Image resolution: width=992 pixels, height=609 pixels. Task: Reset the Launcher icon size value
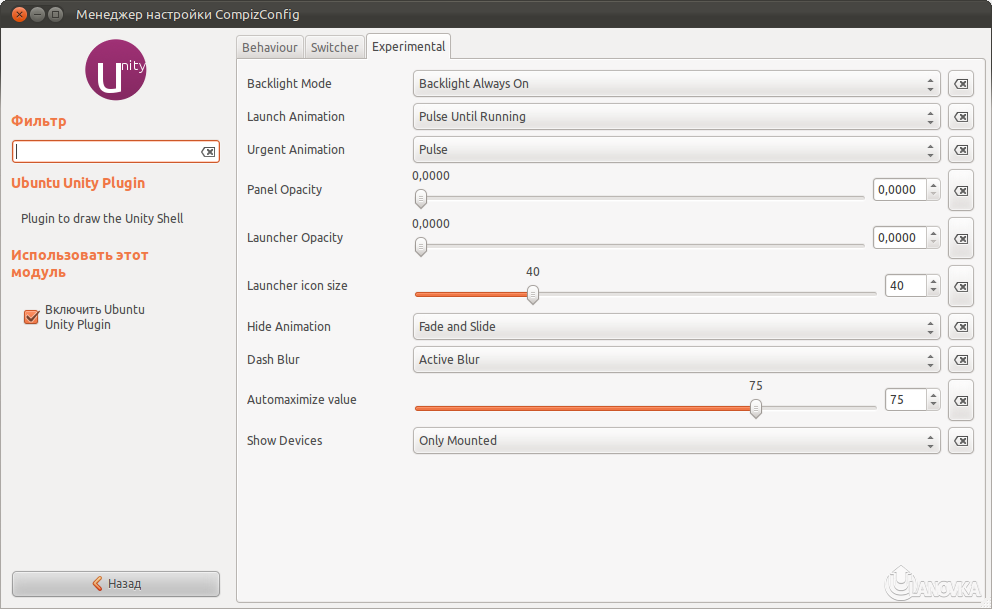point(960,286)
